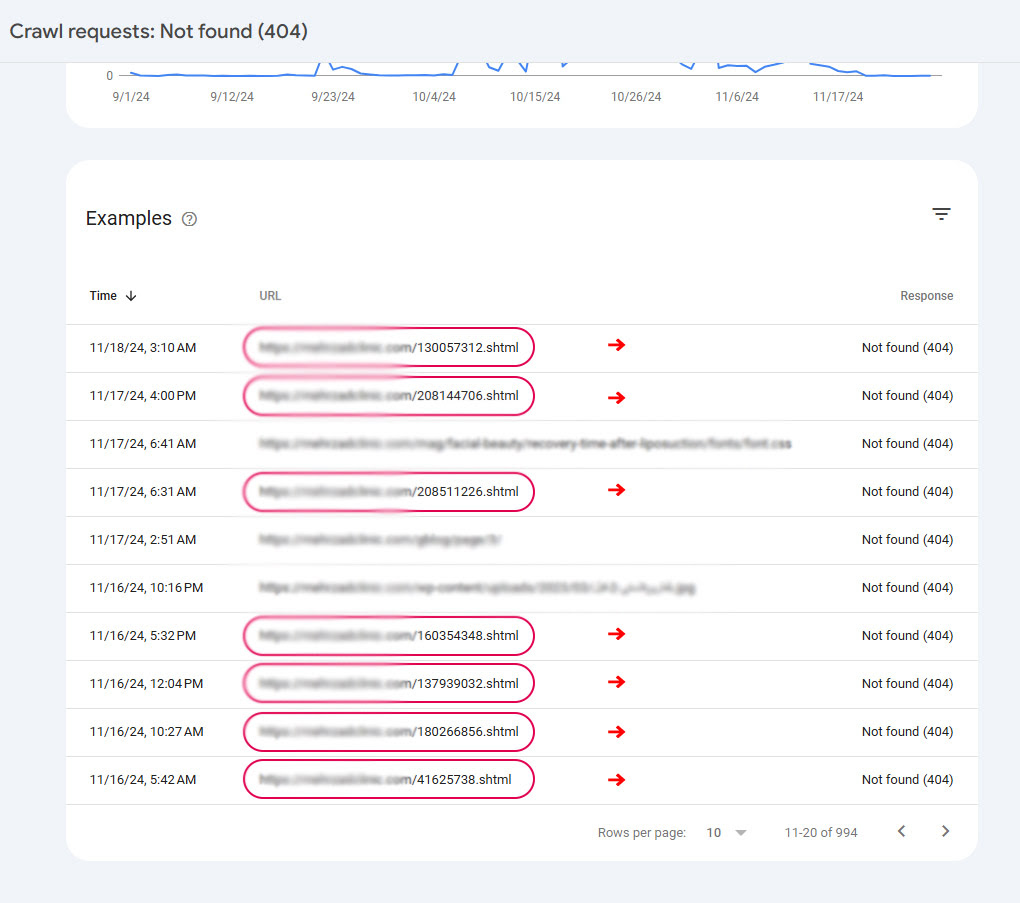
Task: Click the Time column header
Action: (103, 296)
